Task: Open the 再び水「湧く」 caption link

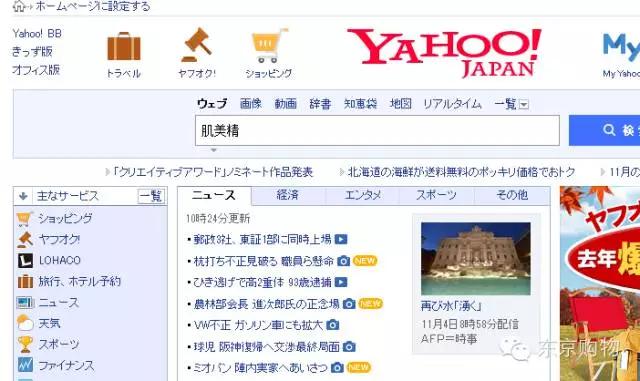Action: pos(451,306)
